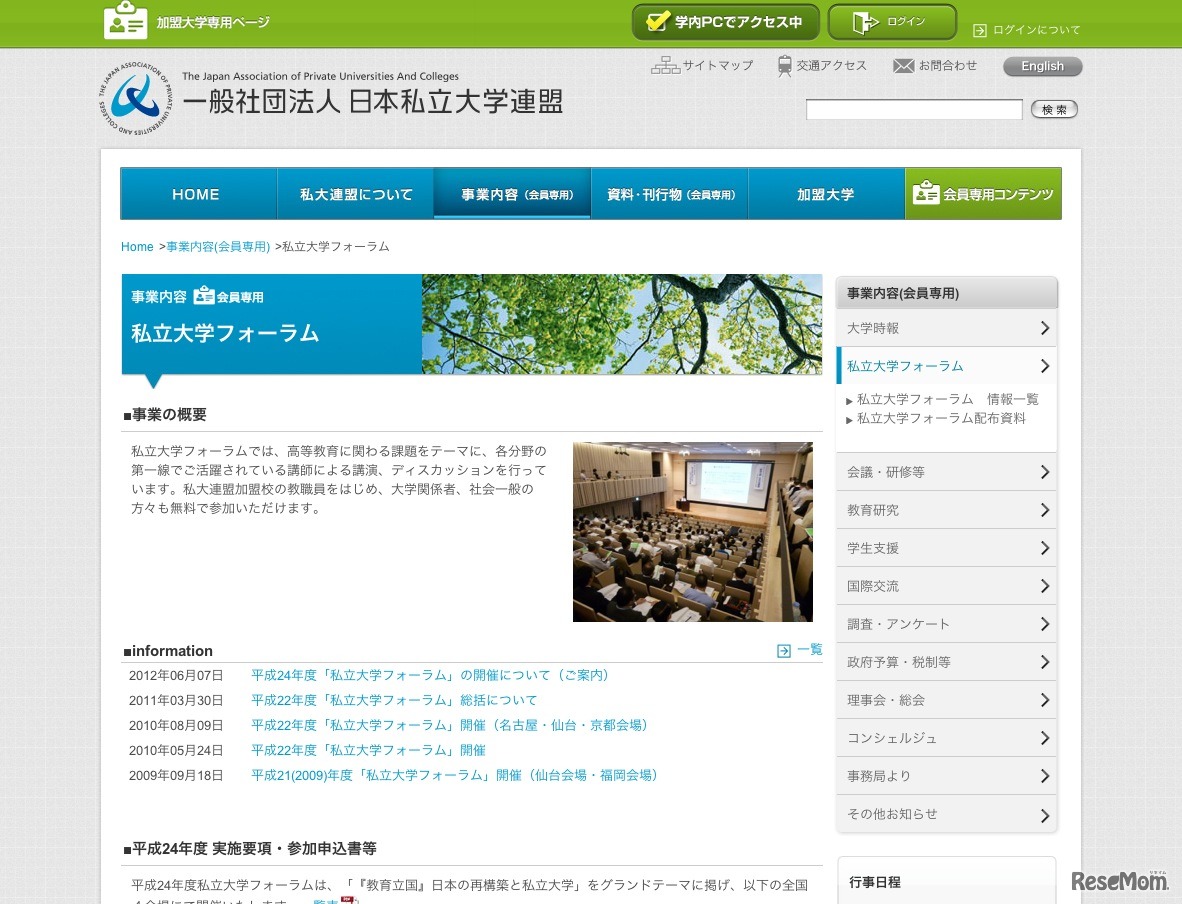Open the 加盟大学 navigation tab

825,194
